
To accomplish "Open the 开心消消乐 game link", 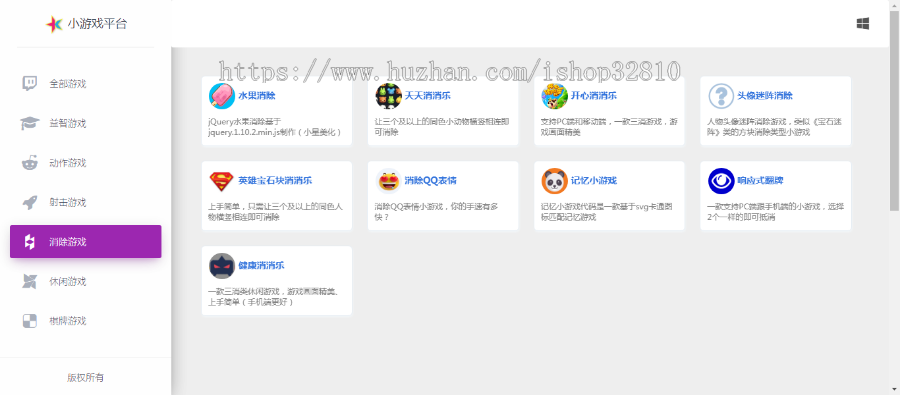I will coord(593,96).
